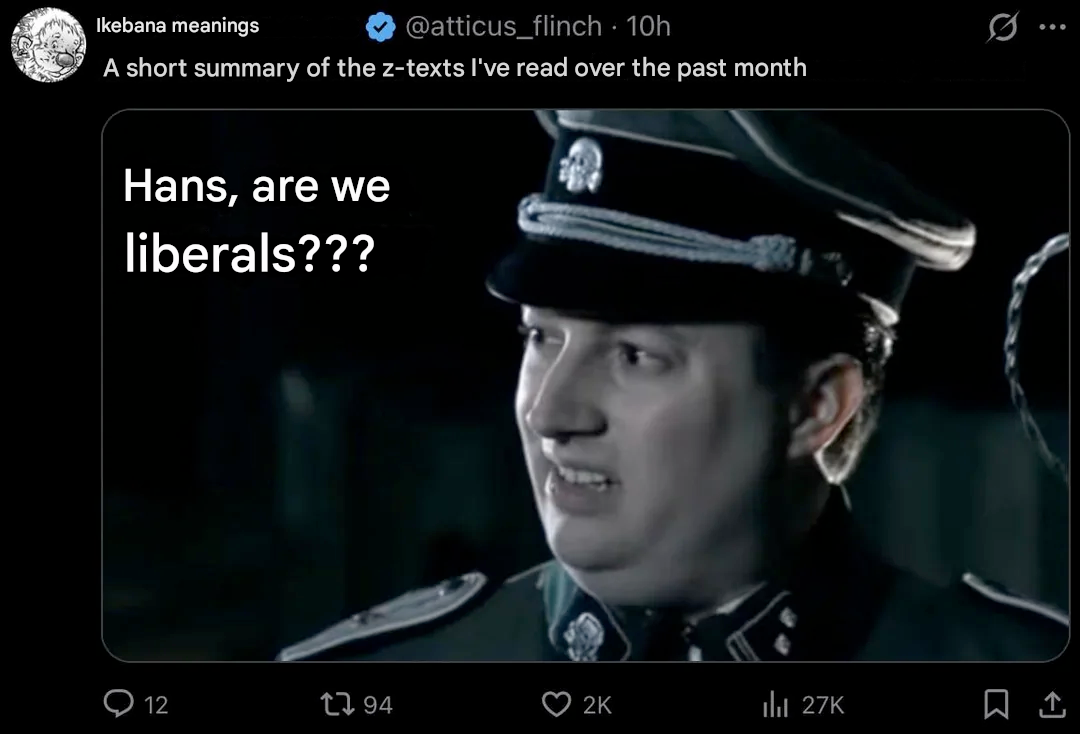
Task: Open the attached meme image
Action: coord(585,386)
